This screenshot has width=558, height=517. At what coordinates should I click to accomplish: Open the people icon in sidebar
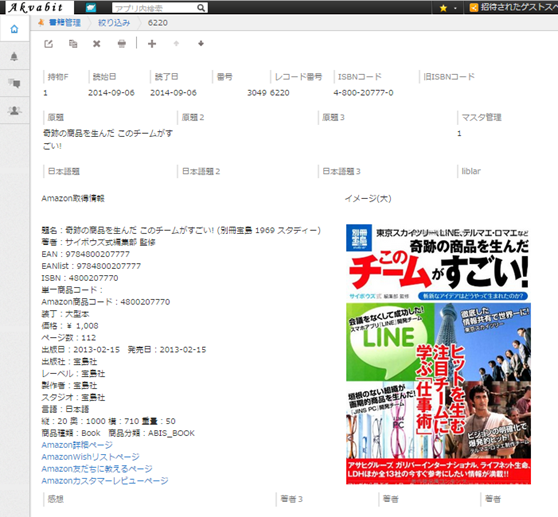tap(14, 111)
